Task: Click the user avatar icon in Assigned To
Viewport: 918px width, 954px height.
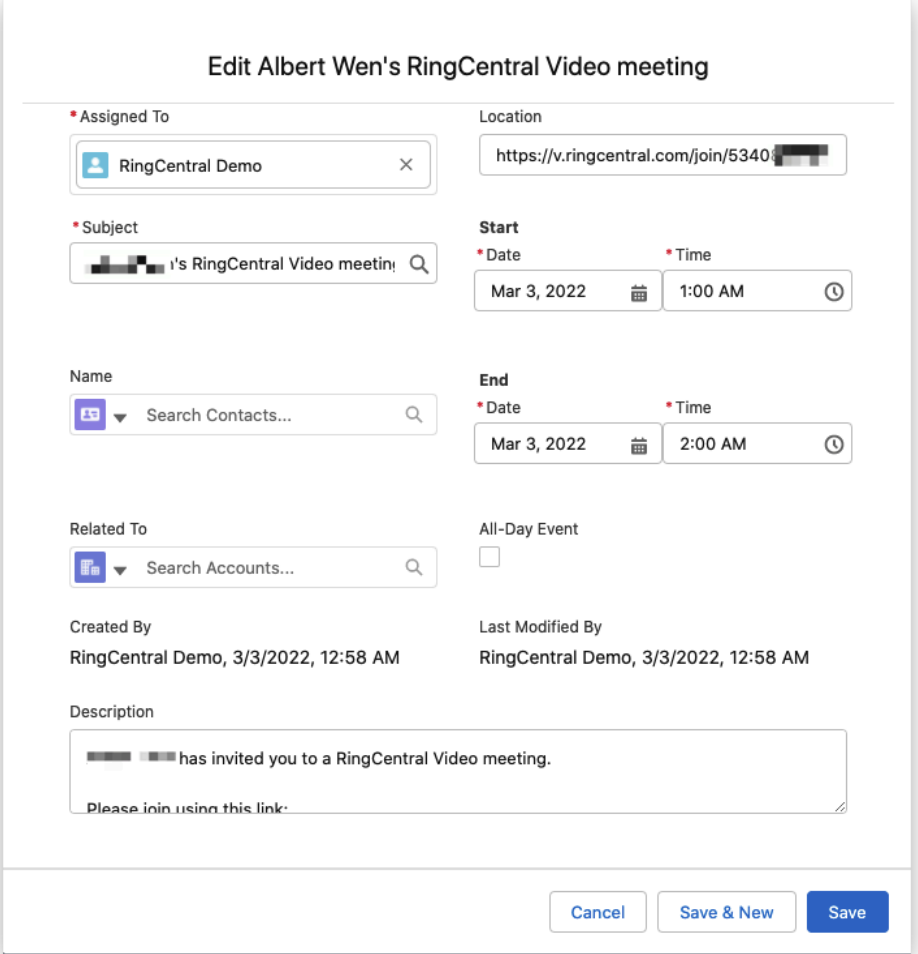Action: tap(96, 165)
